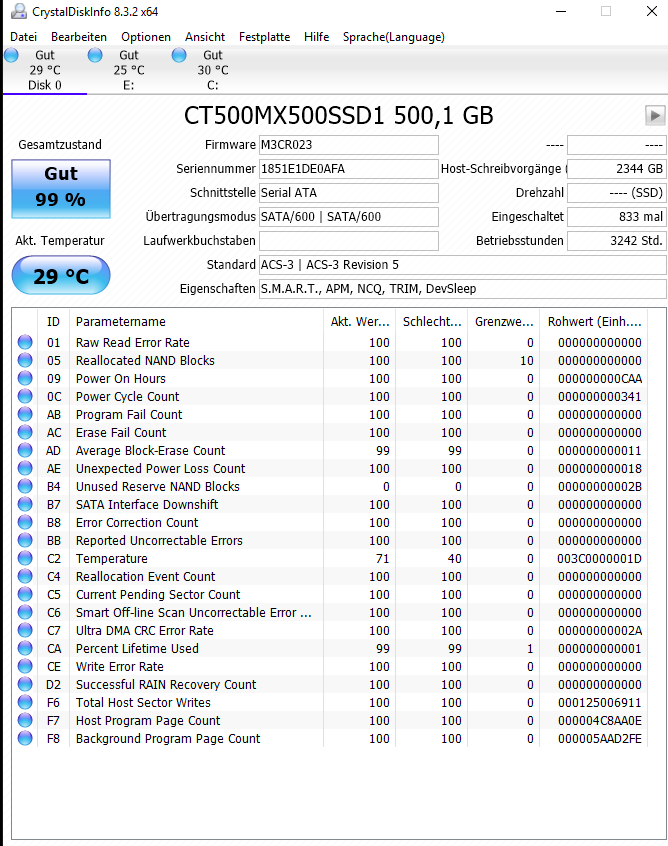
Task: Click status circle of Unused Reserve NAND Blocks
Action: [x=25, y=486]
